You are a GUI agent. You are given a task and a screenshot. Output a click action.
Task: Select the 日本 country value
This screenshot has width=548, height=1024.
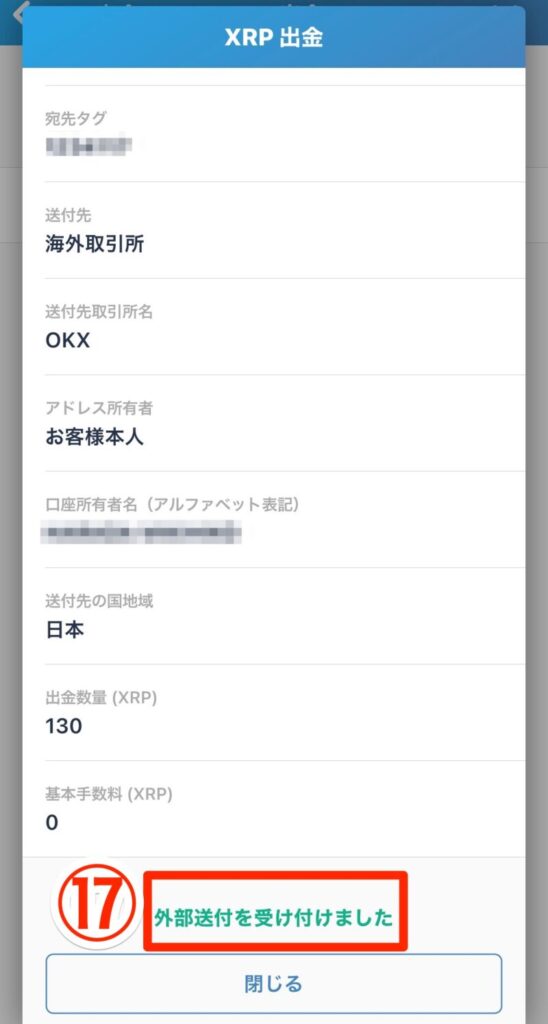pos(65,630)
